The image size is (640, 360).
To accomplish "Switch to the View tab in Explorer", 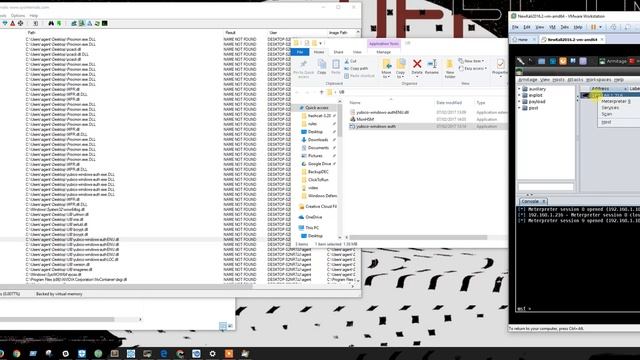I will tap(357, 52).
